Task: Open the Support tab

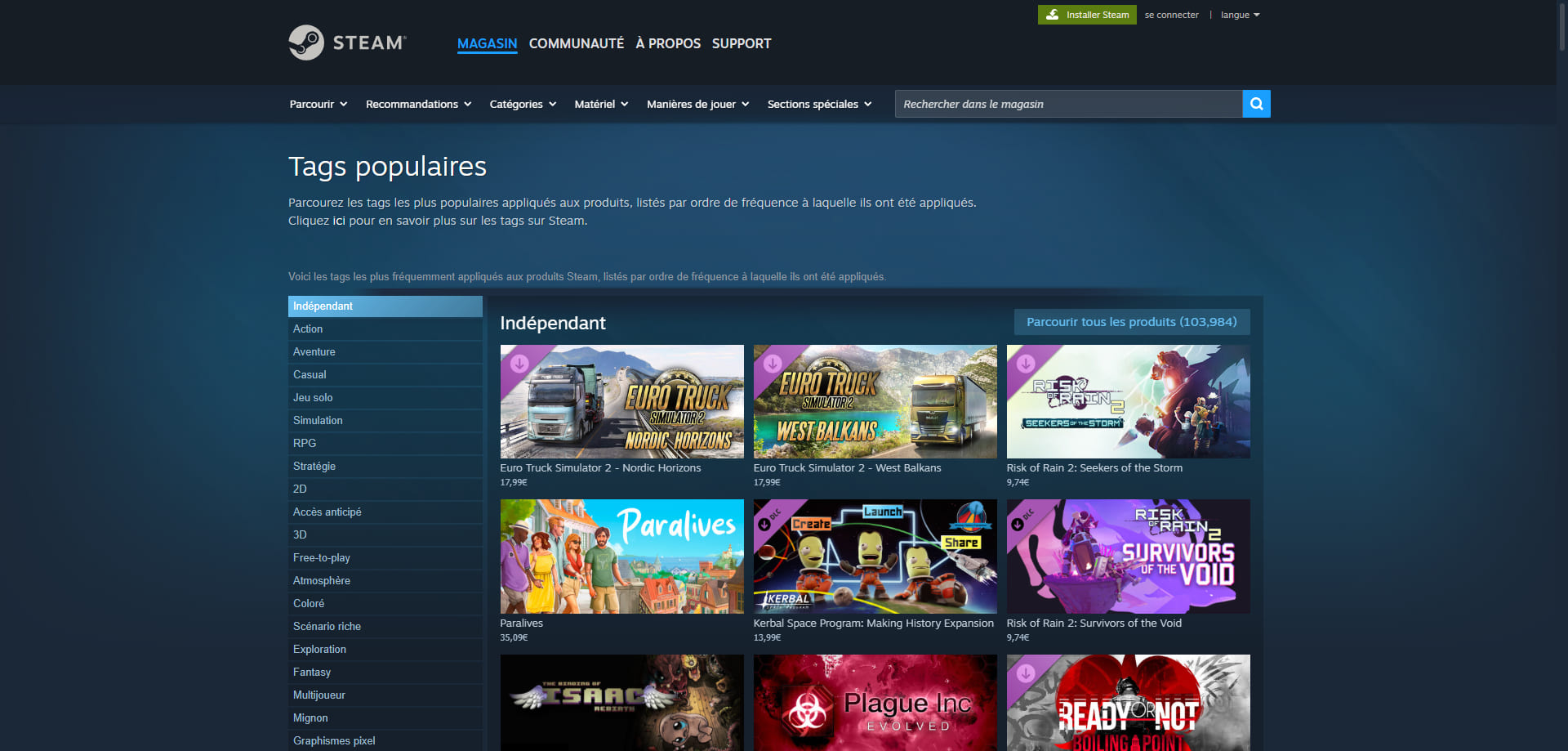Action: pos(742,43)
